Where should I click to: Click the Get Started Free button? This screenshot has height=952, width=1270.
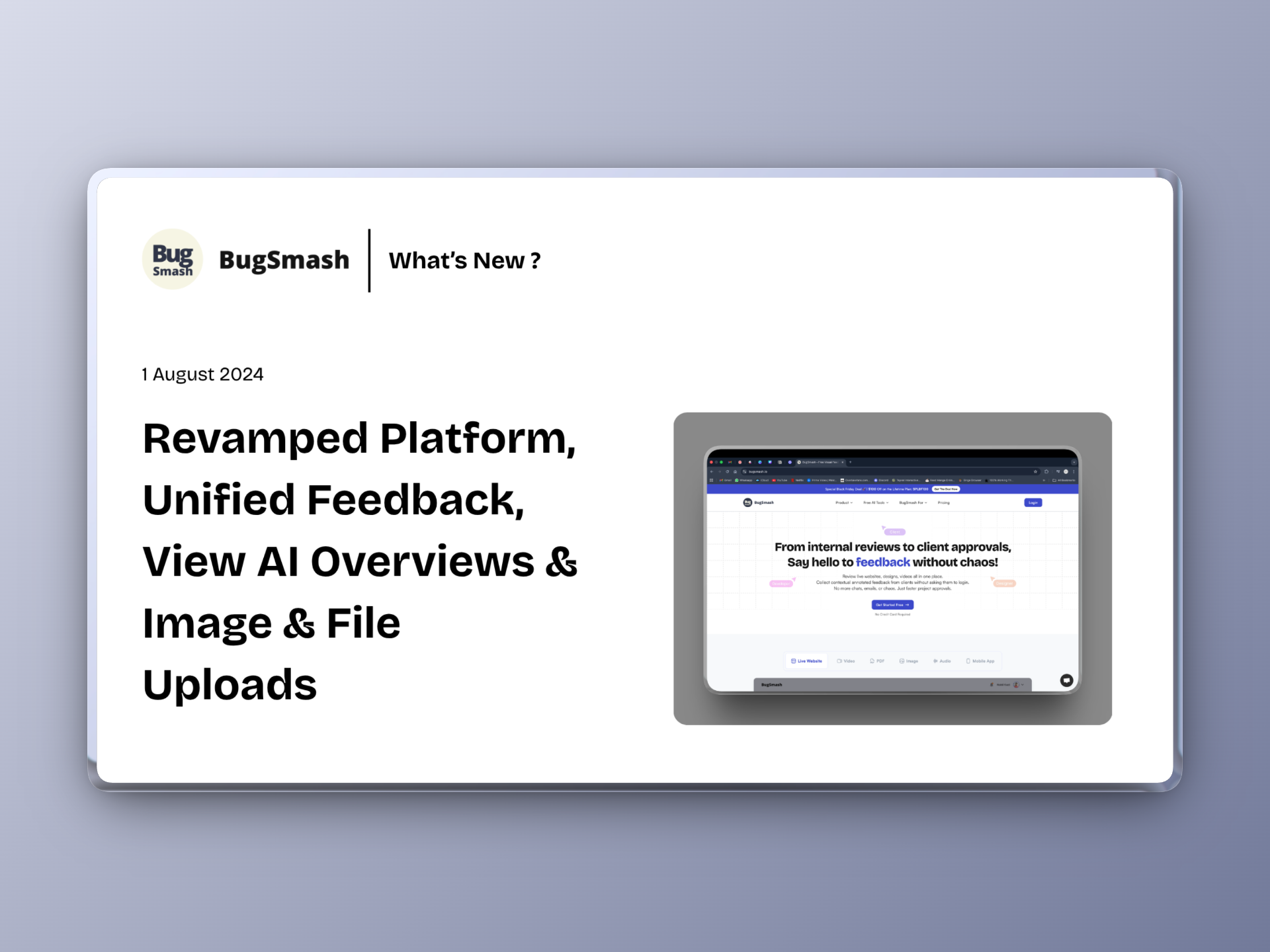(x=892, y=604)
